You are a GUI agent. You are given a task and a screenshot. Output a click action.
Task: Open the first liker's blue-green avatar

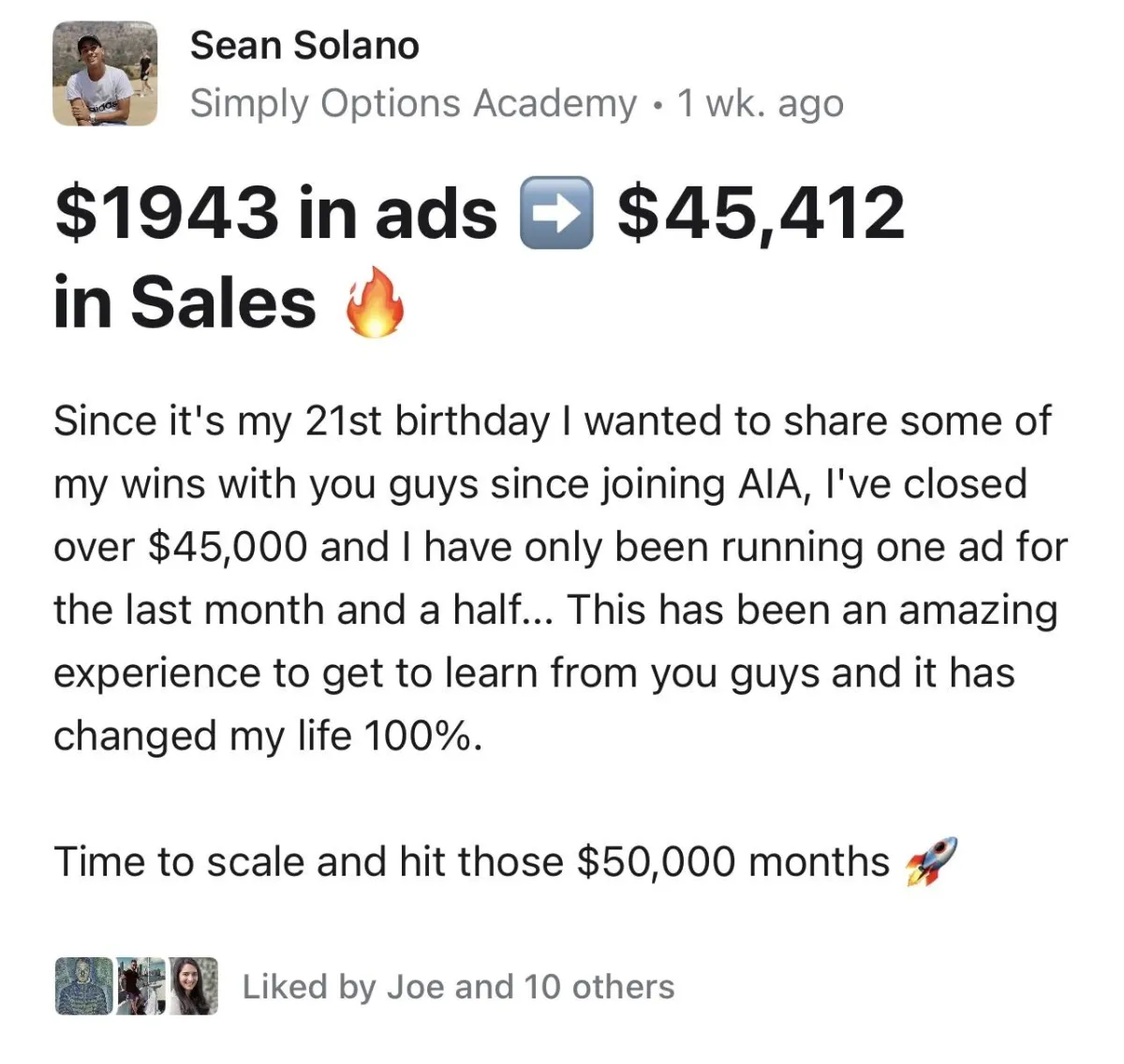point(83,986)
